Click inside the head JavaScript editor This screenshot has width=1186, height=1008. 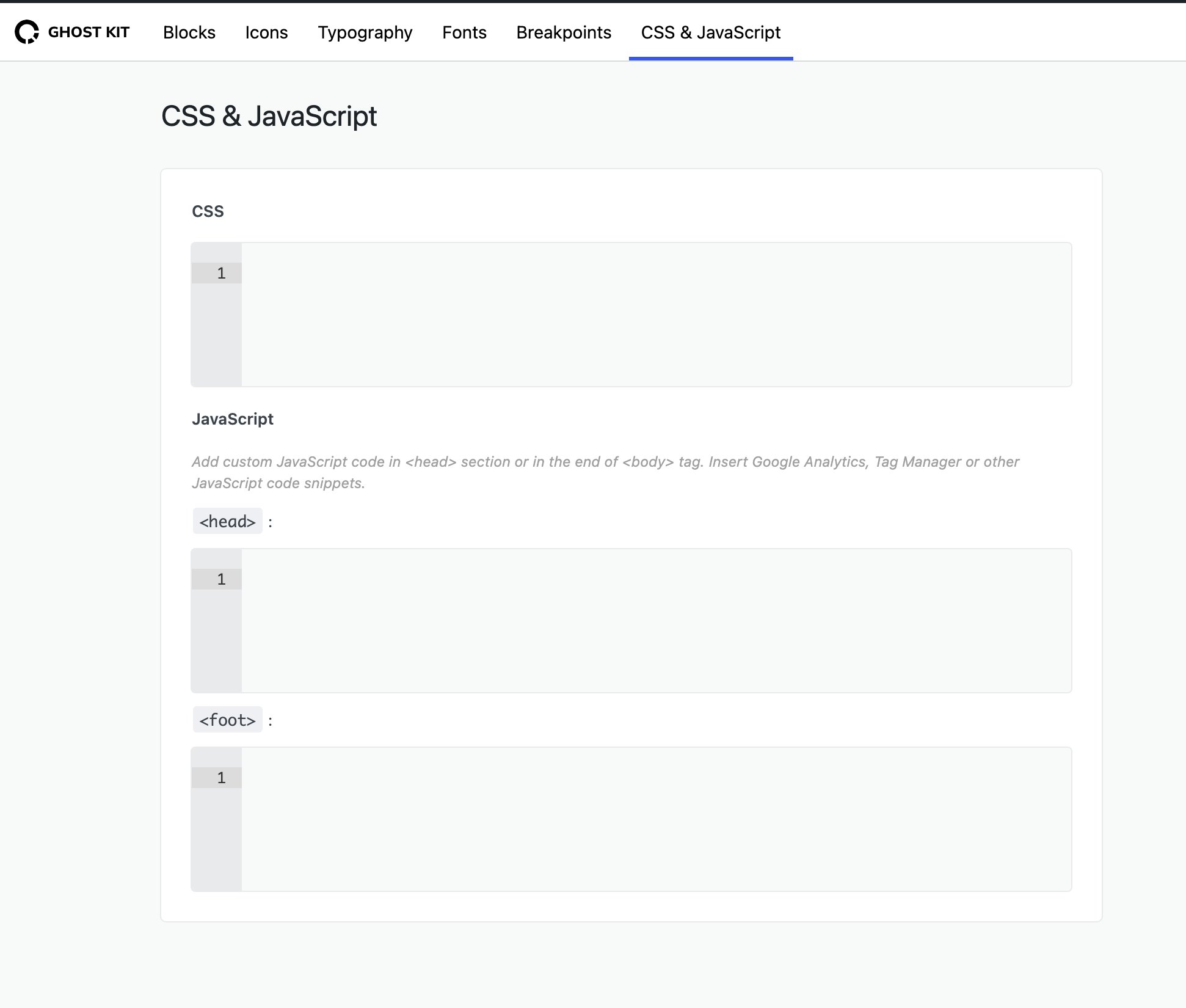611,617
